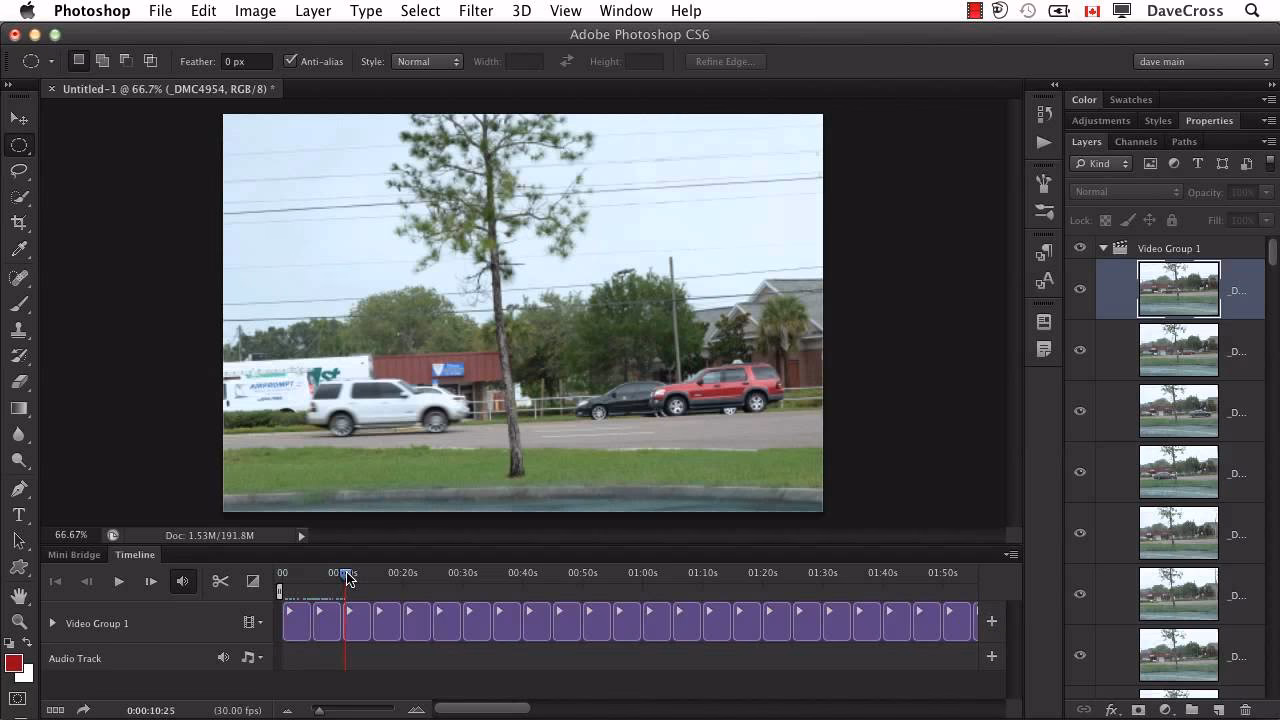This screenshot has width=1280, height=720.
Task: Click the Play button in the Timeline
Action: (119, 581)
